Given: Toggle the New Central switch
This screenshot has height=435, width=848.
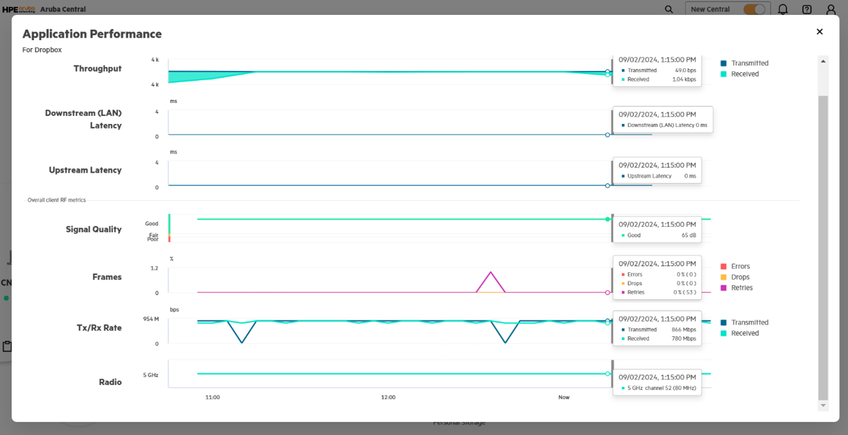Looking at the screenshot, I should tap(754, 9).
